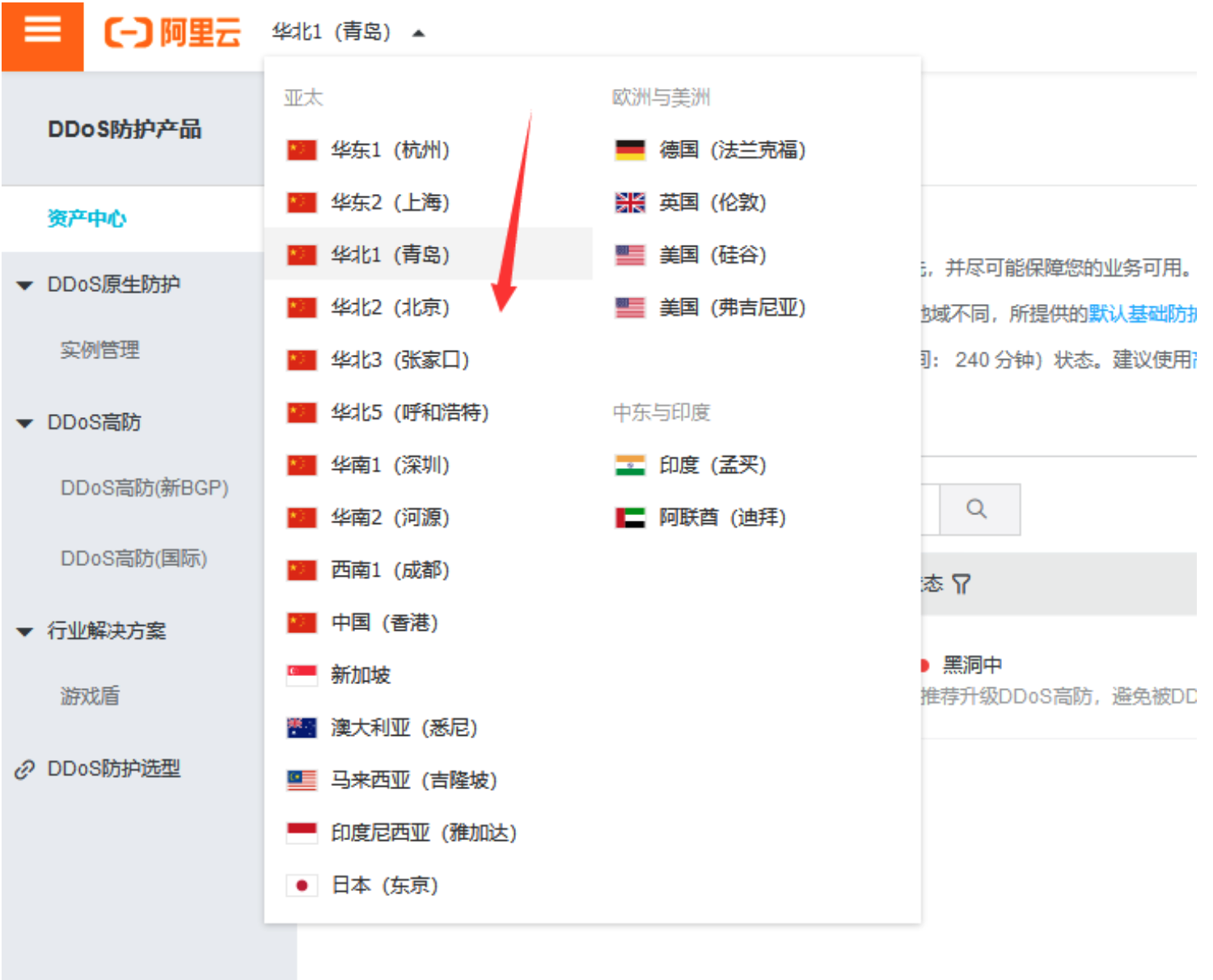
Task: Switch to 印度尼西亚（雅加达）region
Action: 428,833
